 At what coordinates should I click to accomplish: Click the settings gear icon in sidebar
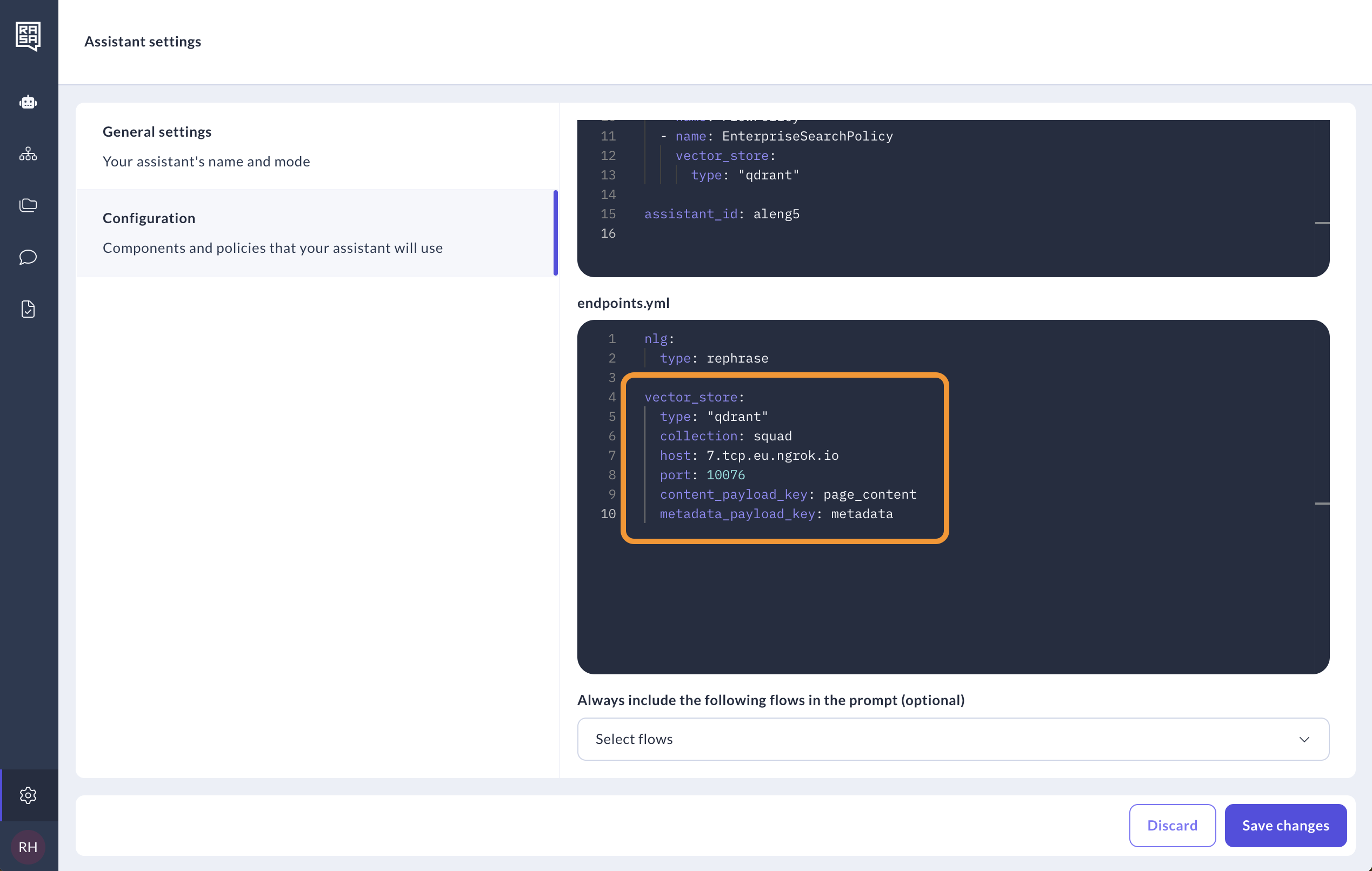pyautogui.click(x=29, y=795)
